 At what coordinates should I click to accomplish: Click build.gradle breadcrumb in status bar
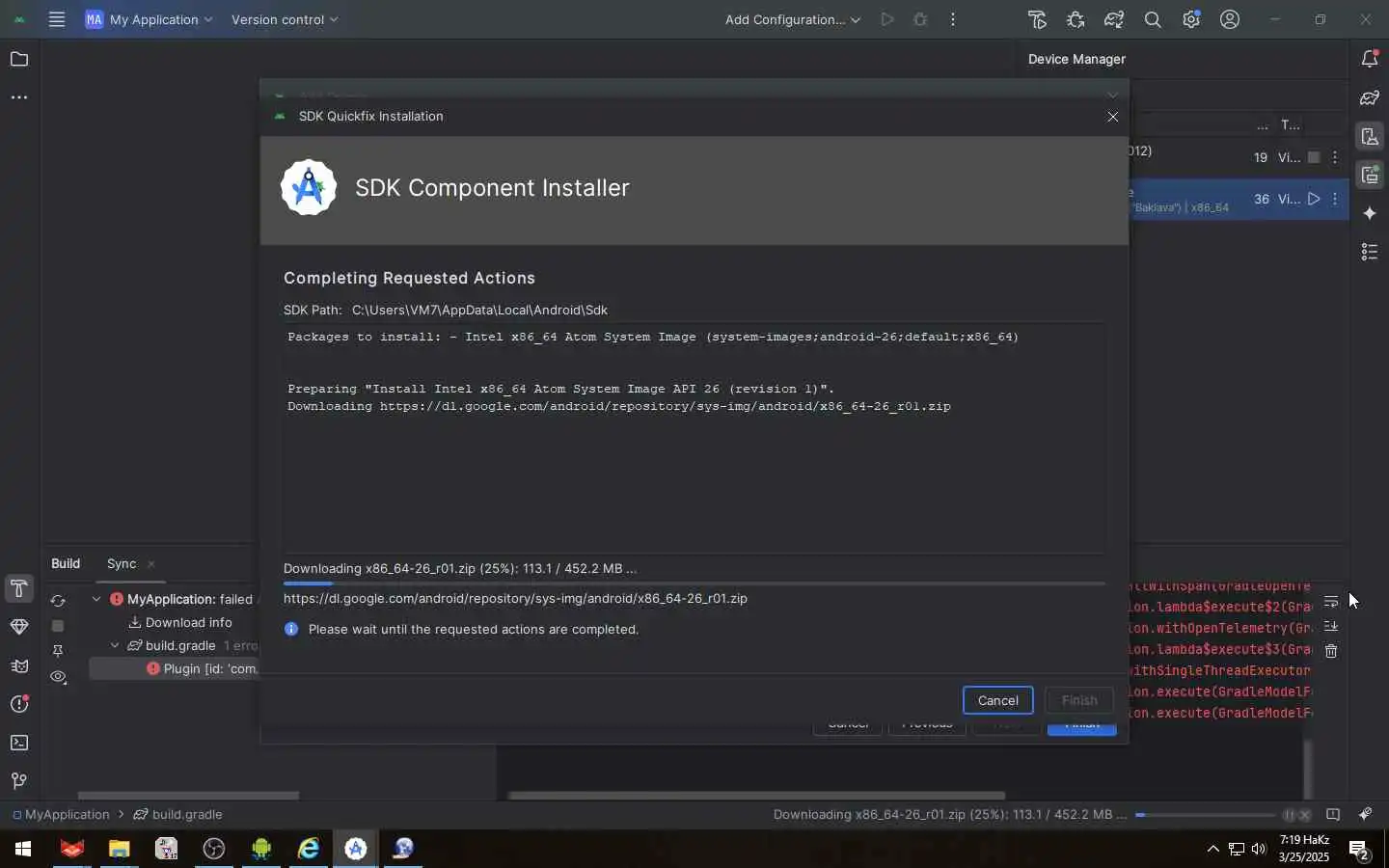coord(178,815)
